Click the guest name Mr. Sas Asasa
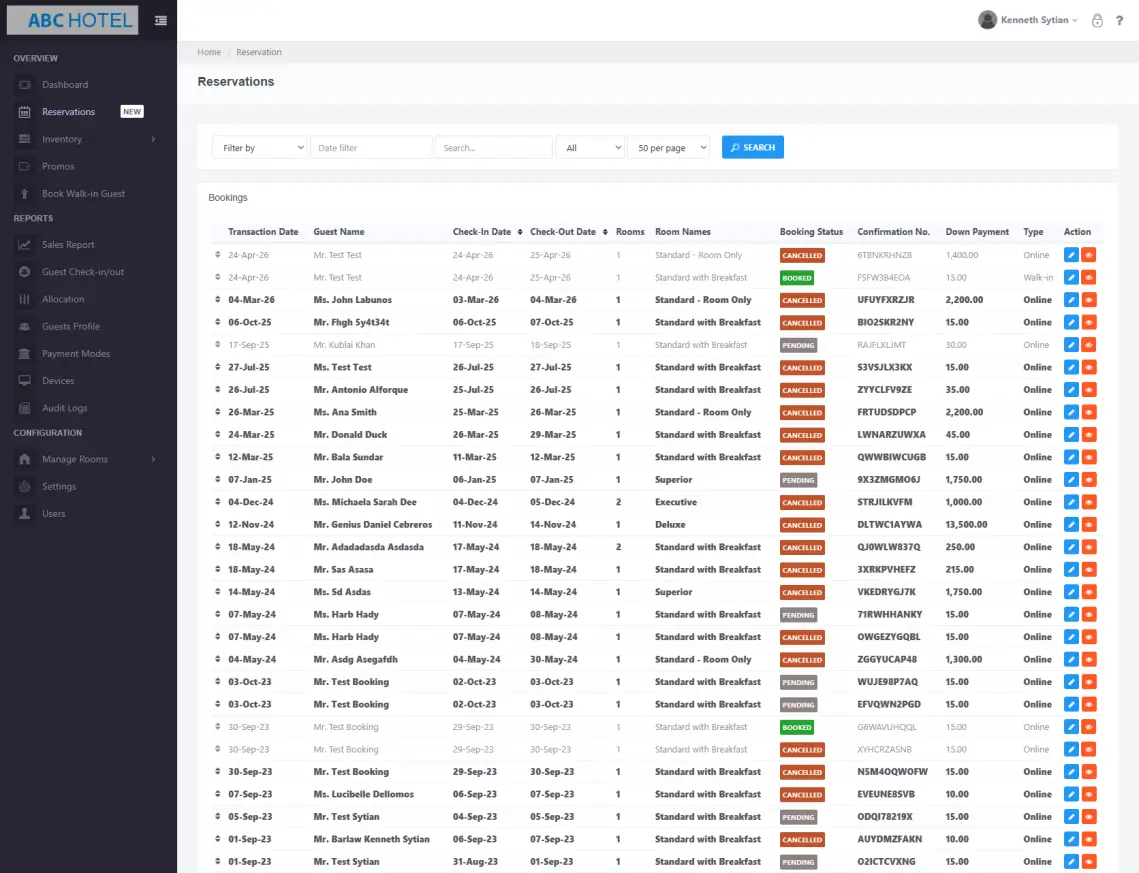The height and width of the screenshot is (873, 1139). coord(343,570)
